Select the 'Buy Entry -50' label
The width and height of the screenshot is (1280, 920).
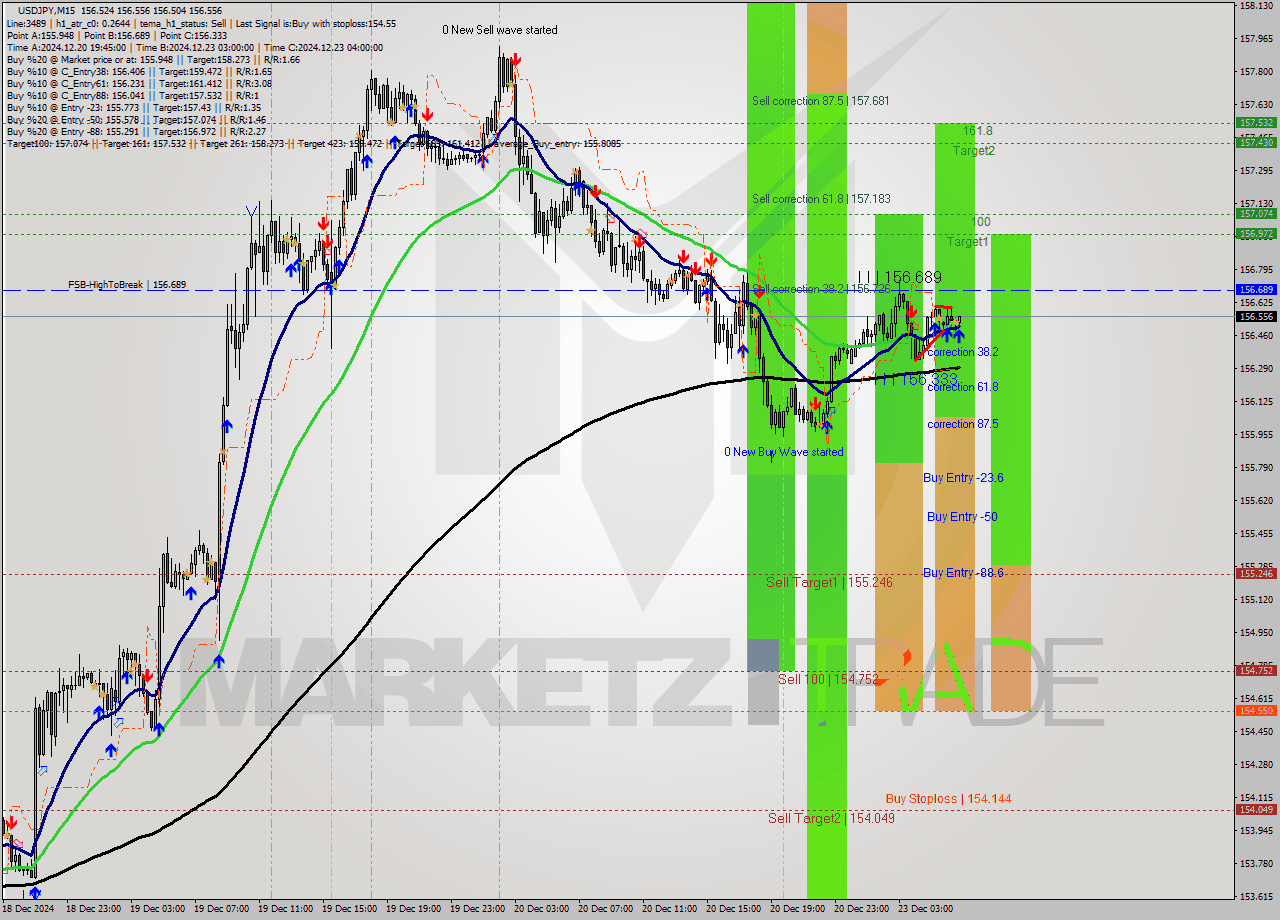pos(962,517)
